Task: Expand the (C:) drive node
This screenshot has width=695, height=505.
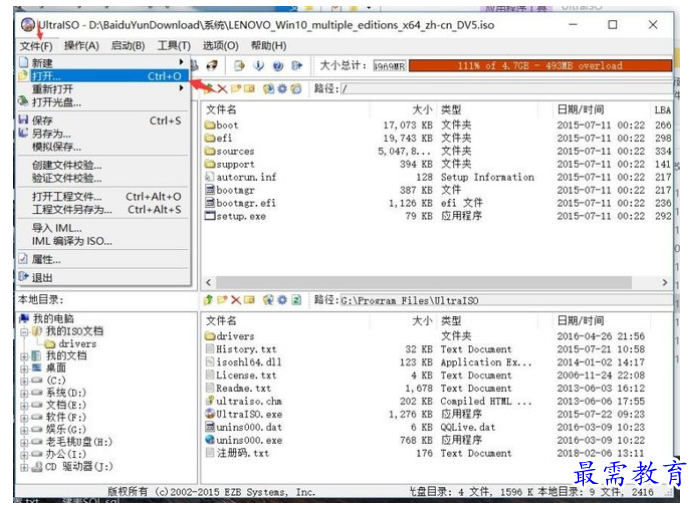Action: click(24, 380)
